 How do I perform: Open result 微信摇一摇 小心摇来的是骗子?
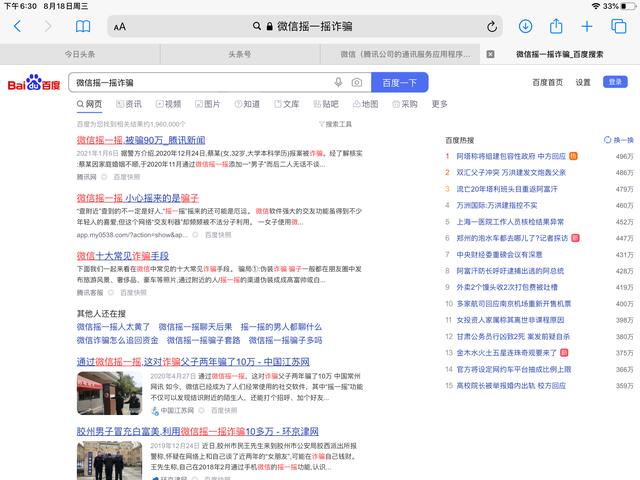(x=138, y=198)
